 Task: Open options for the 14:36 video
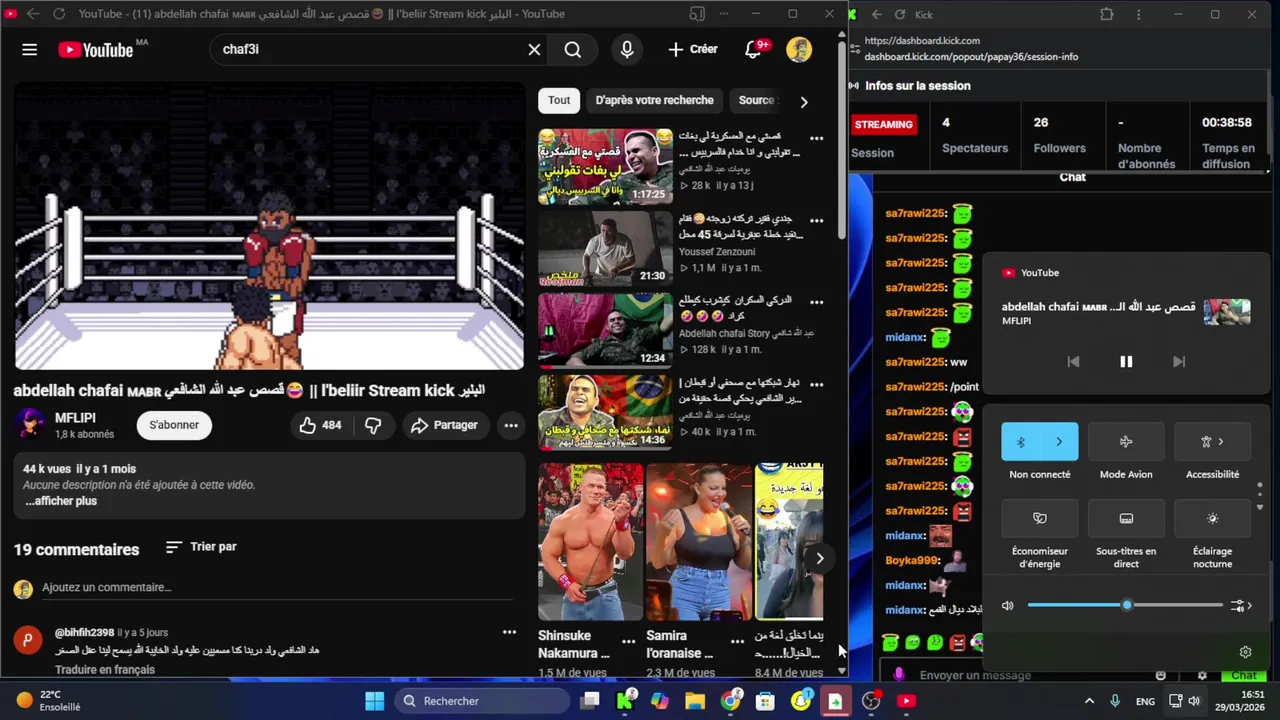[817, 384]
